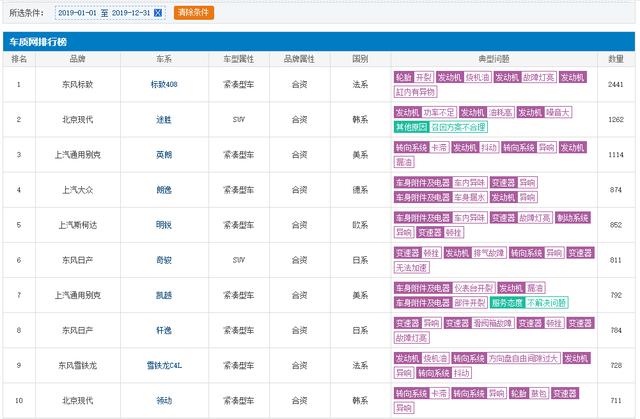Select the 车型属性 column header
Image resolution: width=640 pixels, height=419 pixels.
point(238,59)
